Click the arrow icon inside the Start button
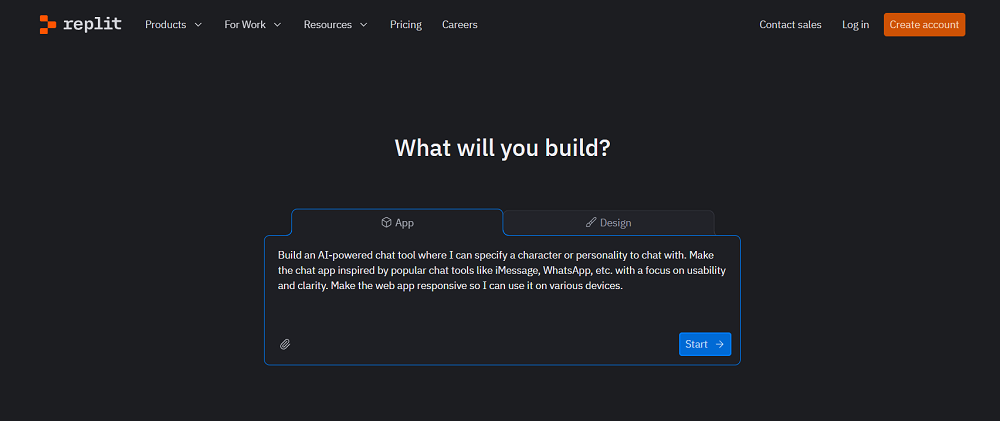The image size is (1000, 421). pyautogui.click(x=720, y=344)
